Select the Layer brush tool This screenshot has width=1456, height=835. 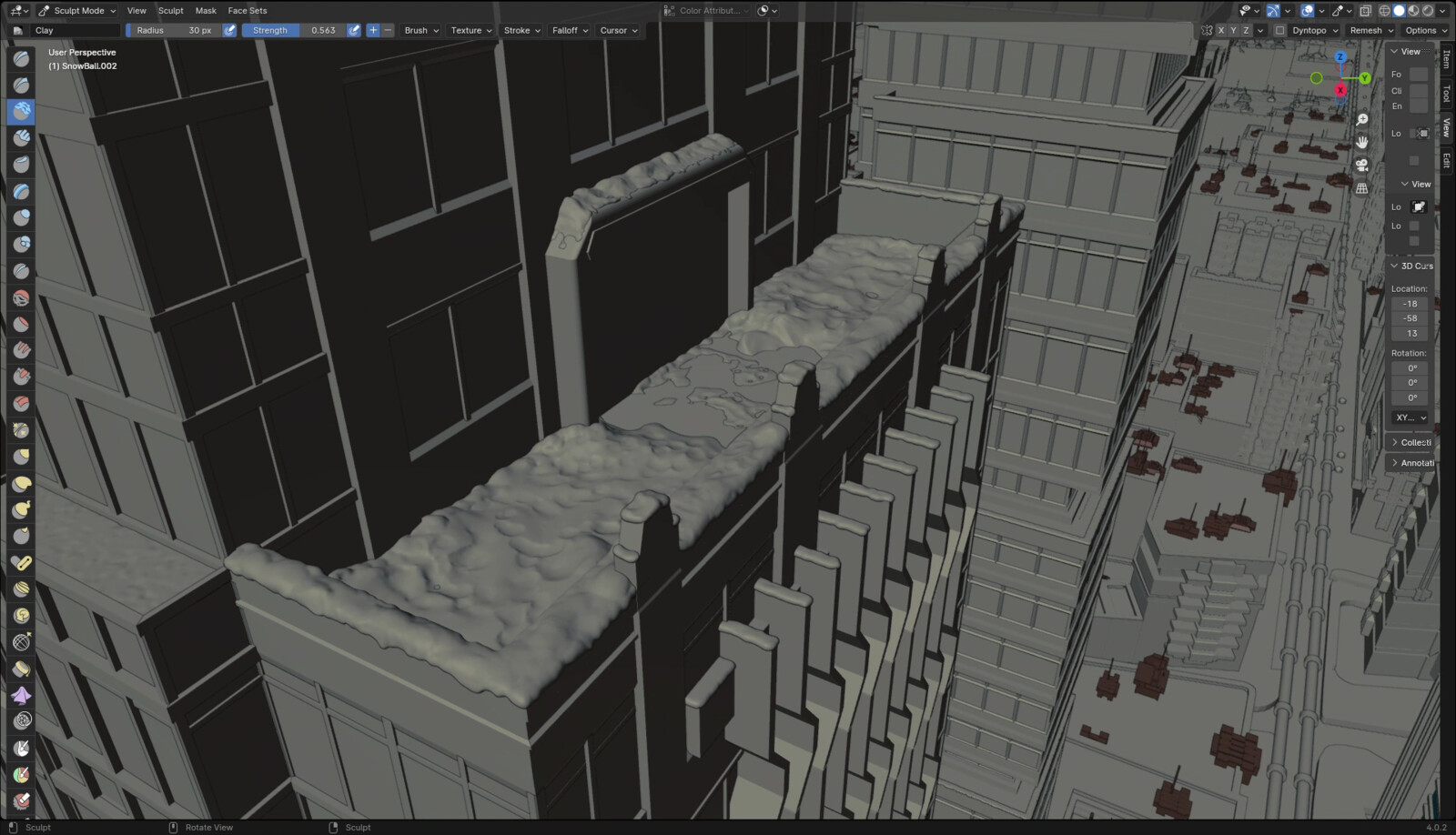click(21, 192)
